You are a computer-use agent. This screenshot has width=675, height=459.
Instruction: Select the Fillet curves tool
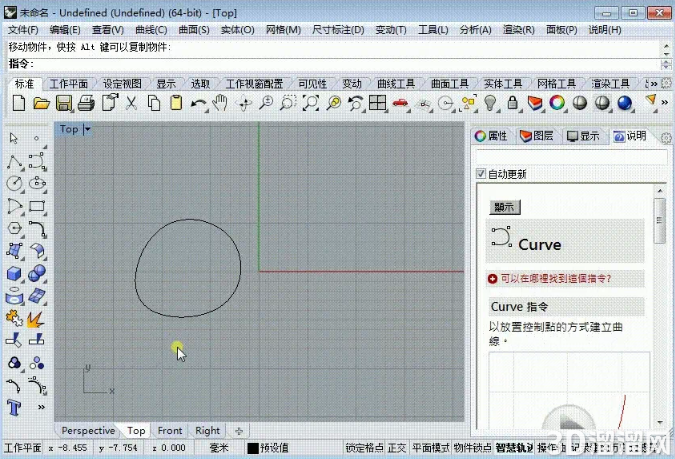37,229
